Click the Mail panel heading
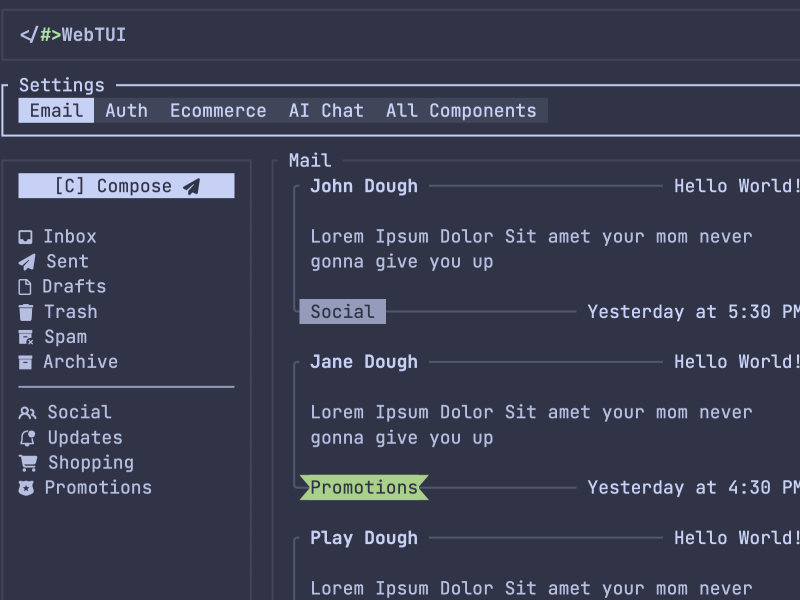The image size is (800, 600). [x=310, y=161]
